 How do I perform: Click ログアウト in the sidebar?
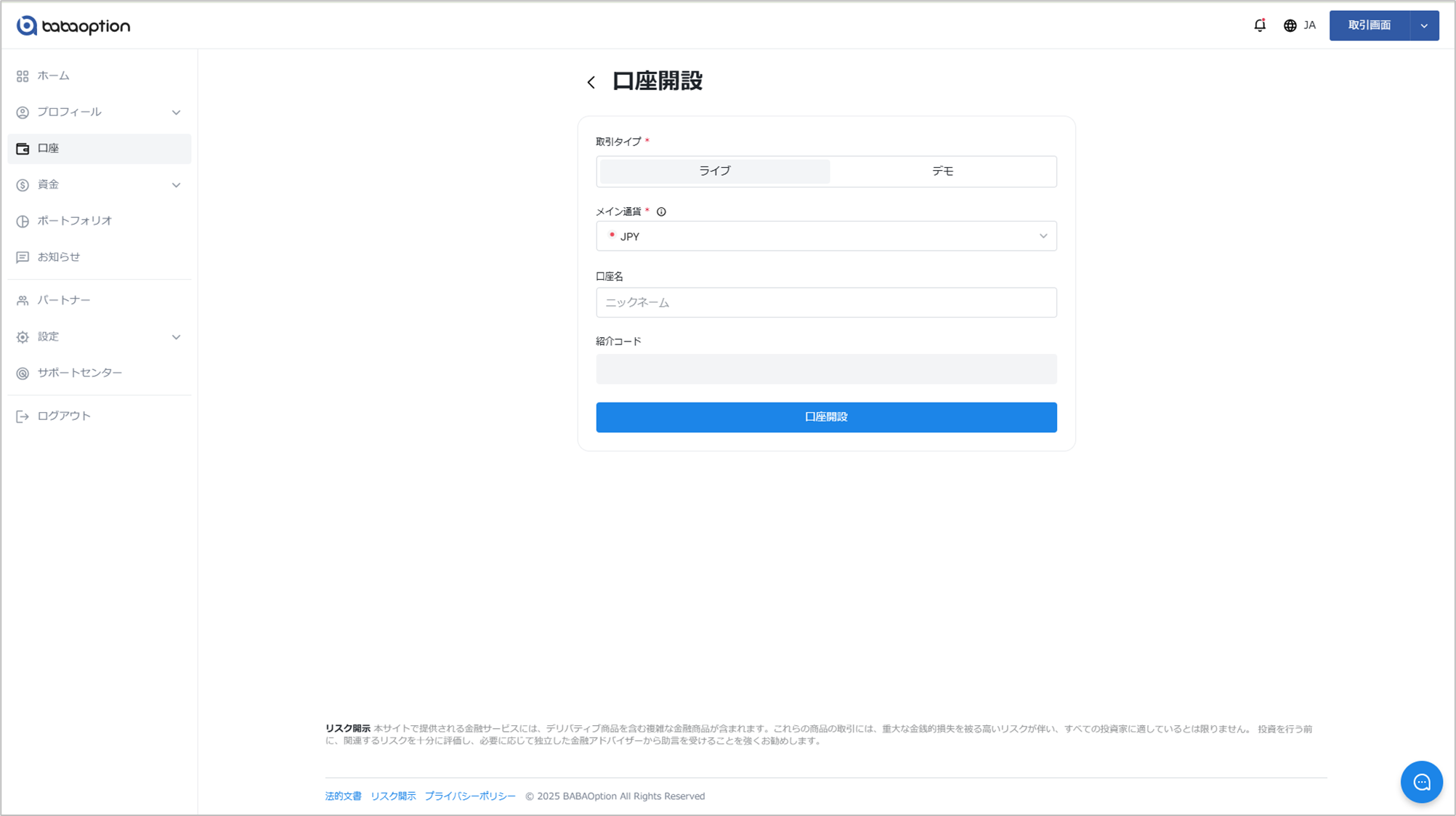point(63,416)
